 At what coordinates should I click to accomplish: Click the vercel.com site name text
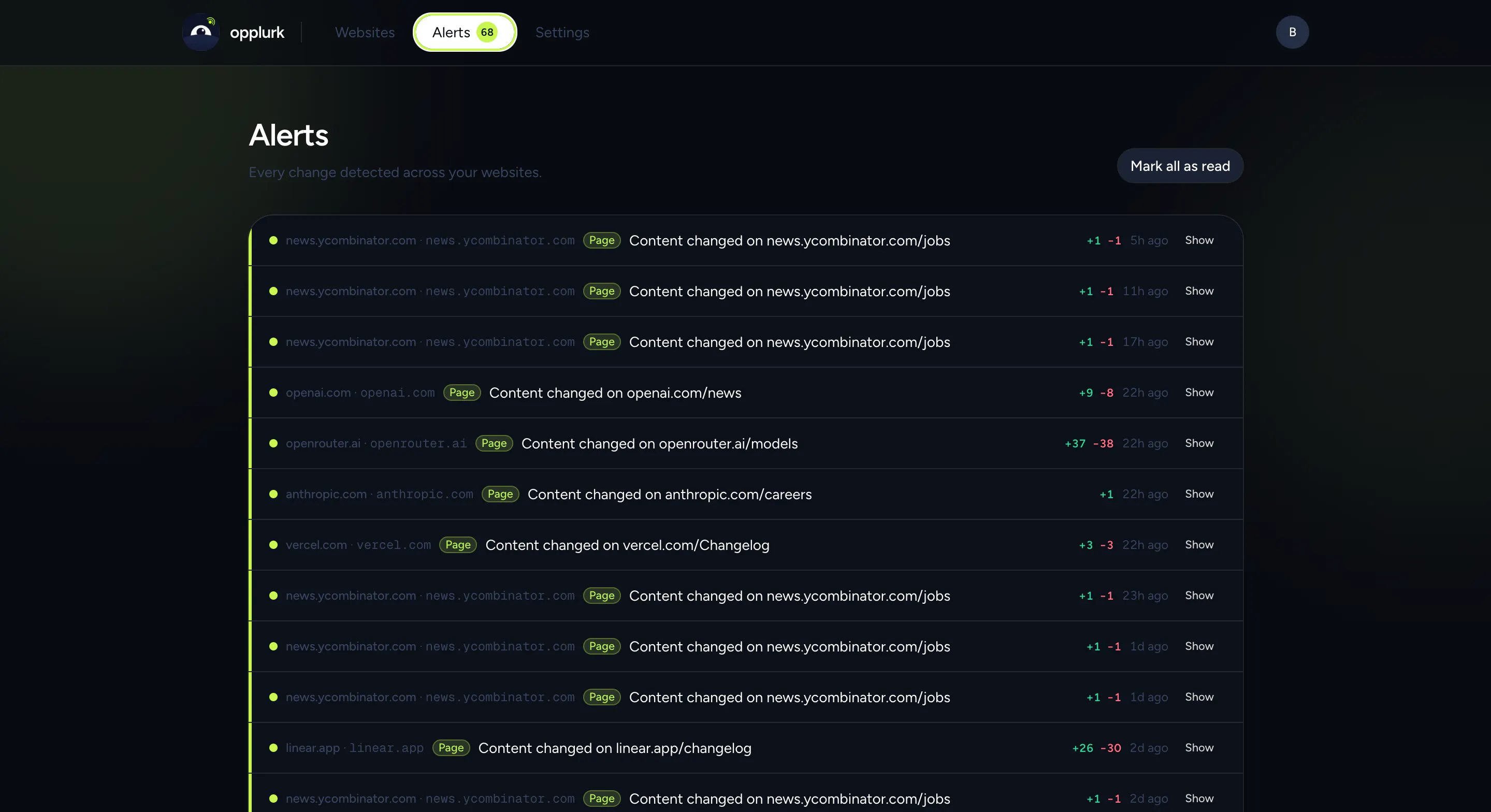[316, 545]
